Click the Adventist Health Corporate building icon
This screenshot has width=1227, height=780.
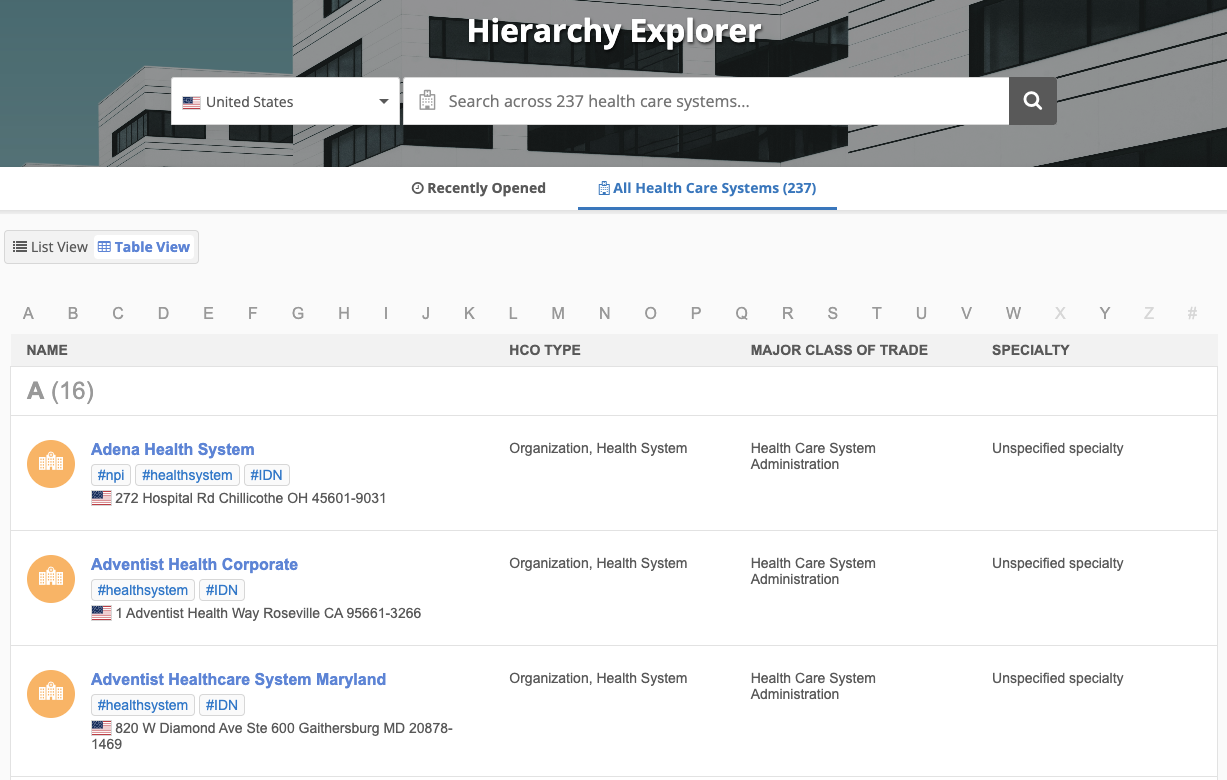point(51,579)
